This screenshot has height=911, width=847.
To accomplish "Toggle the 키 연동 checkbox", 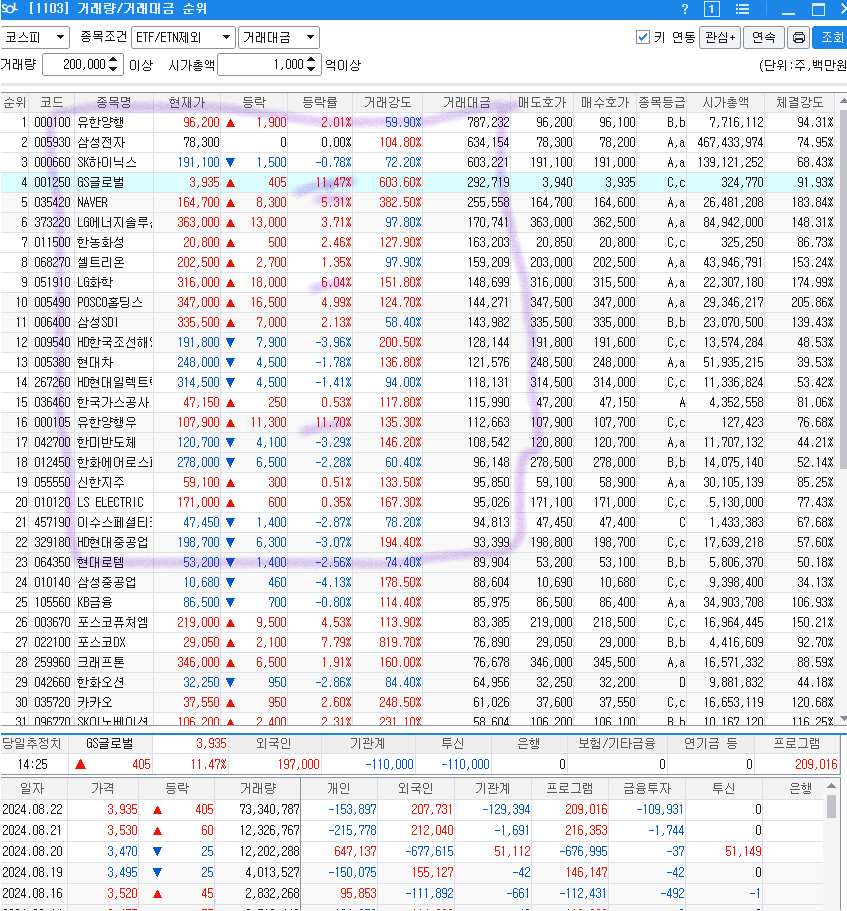I will pyautogui.click(x=643, y=37).
